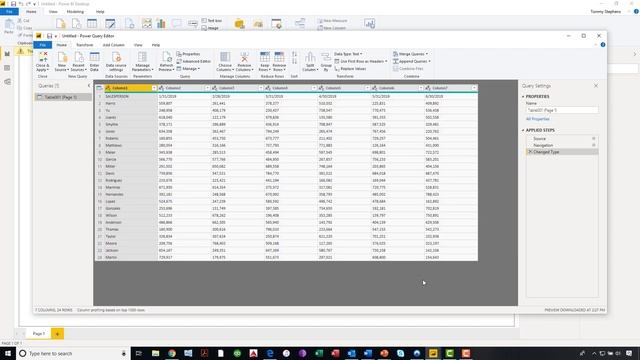Open the View tab in Query Editor
Image resolution: width=640 pixels, height=360 pixels.
(138, 45)
